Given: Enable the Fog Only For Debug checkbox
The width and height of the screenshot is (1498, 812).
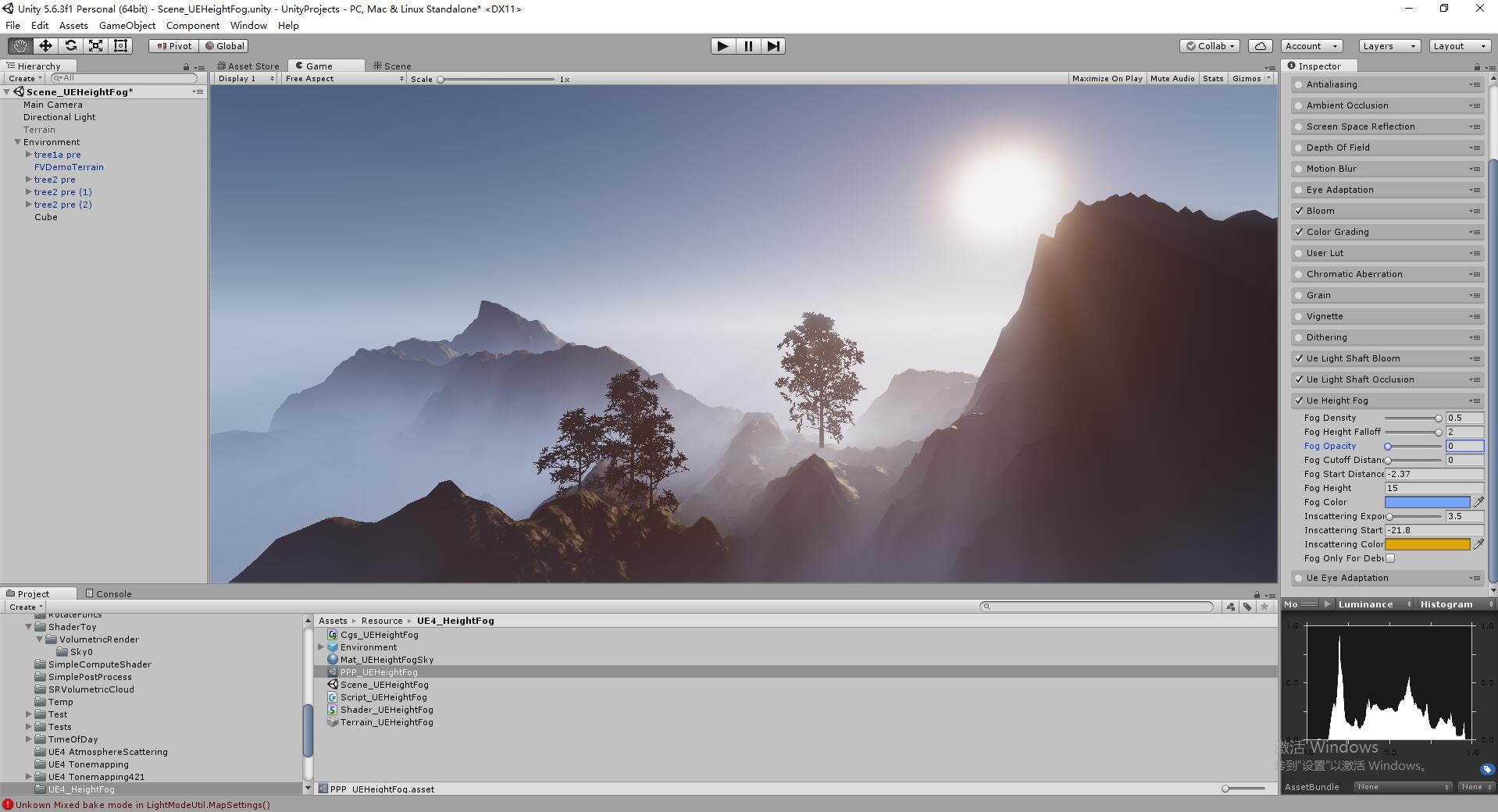Looking at the screenshot, I should click(1390, 557).
